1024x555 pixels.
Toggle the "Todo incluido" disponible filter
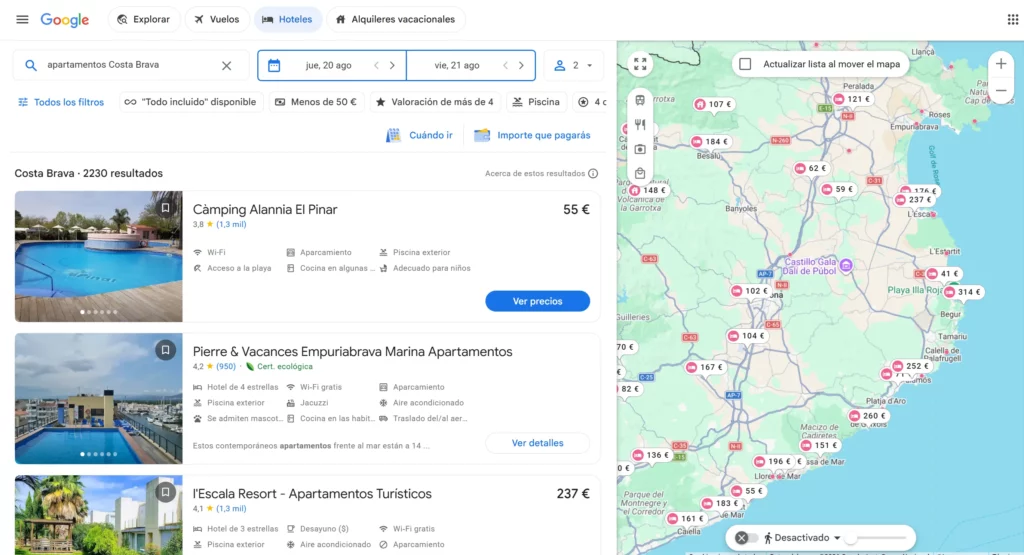click(x=191, y=102)
